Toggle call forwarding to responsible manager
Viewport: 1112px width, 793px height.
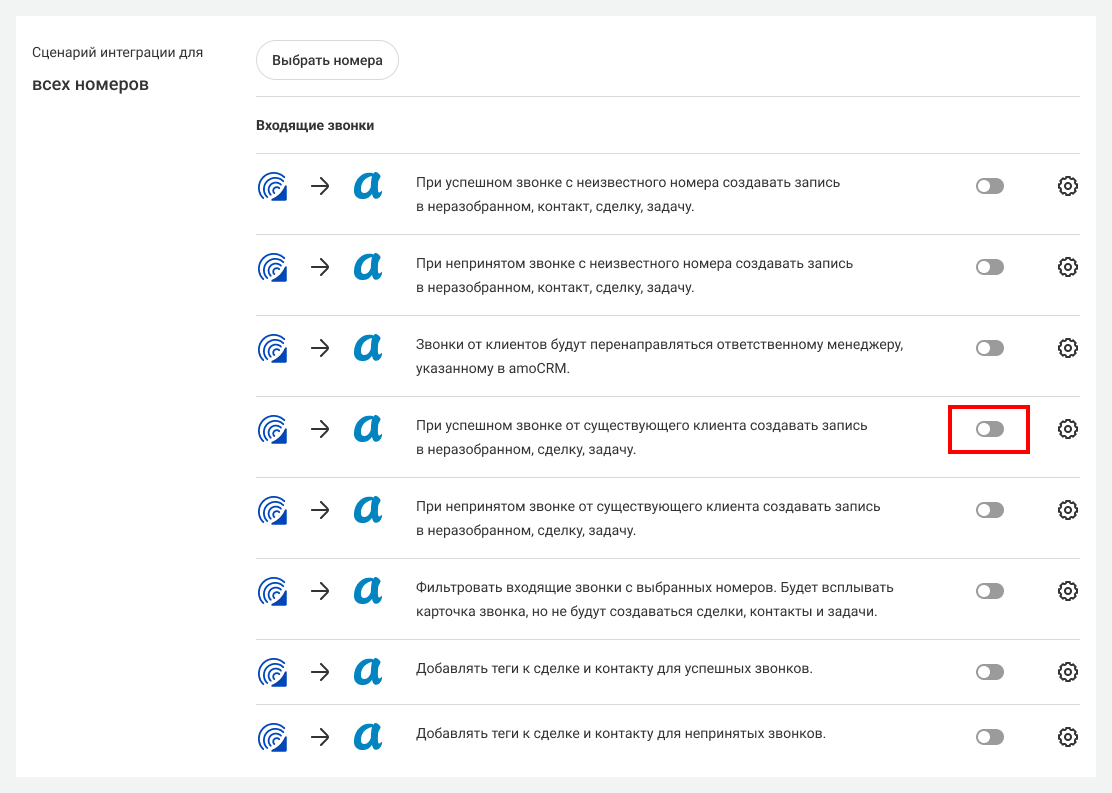(x=989, y=348)
